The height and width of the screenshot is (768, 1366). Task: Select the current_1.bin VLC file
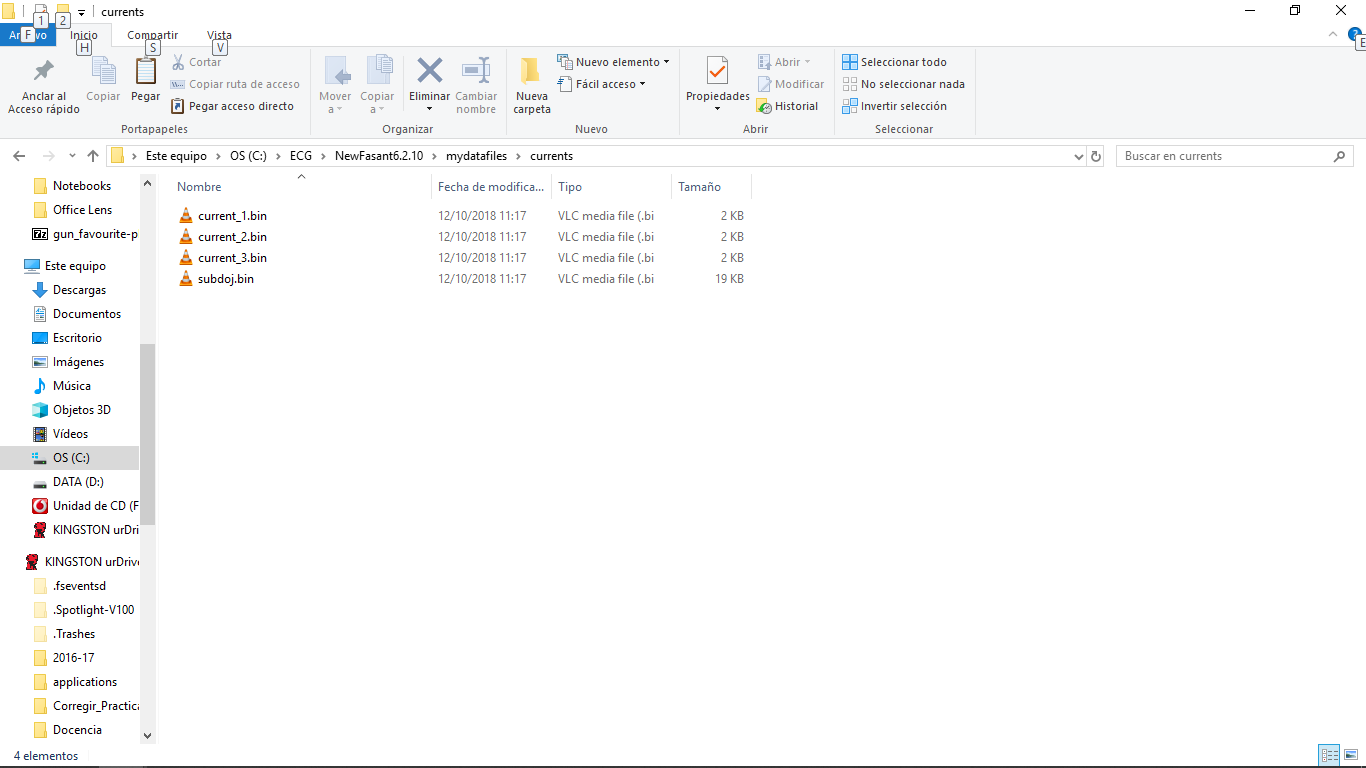[232, 216]
